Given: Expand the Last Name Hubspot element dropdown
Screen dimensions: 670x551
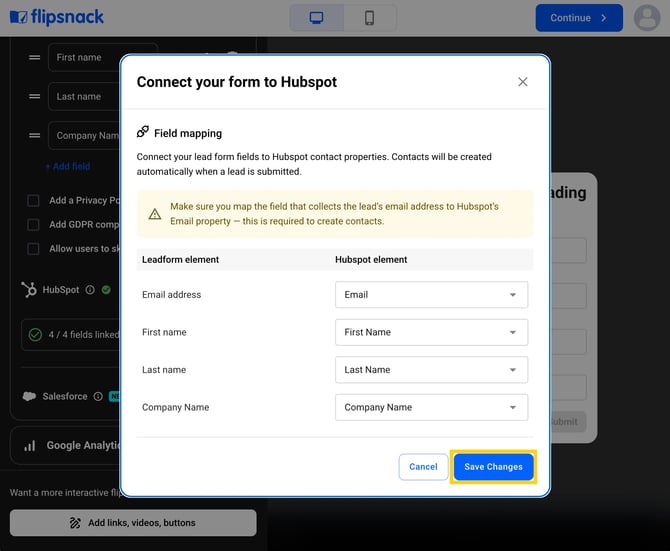Looking at the screenshot, I should coord(431,370).
